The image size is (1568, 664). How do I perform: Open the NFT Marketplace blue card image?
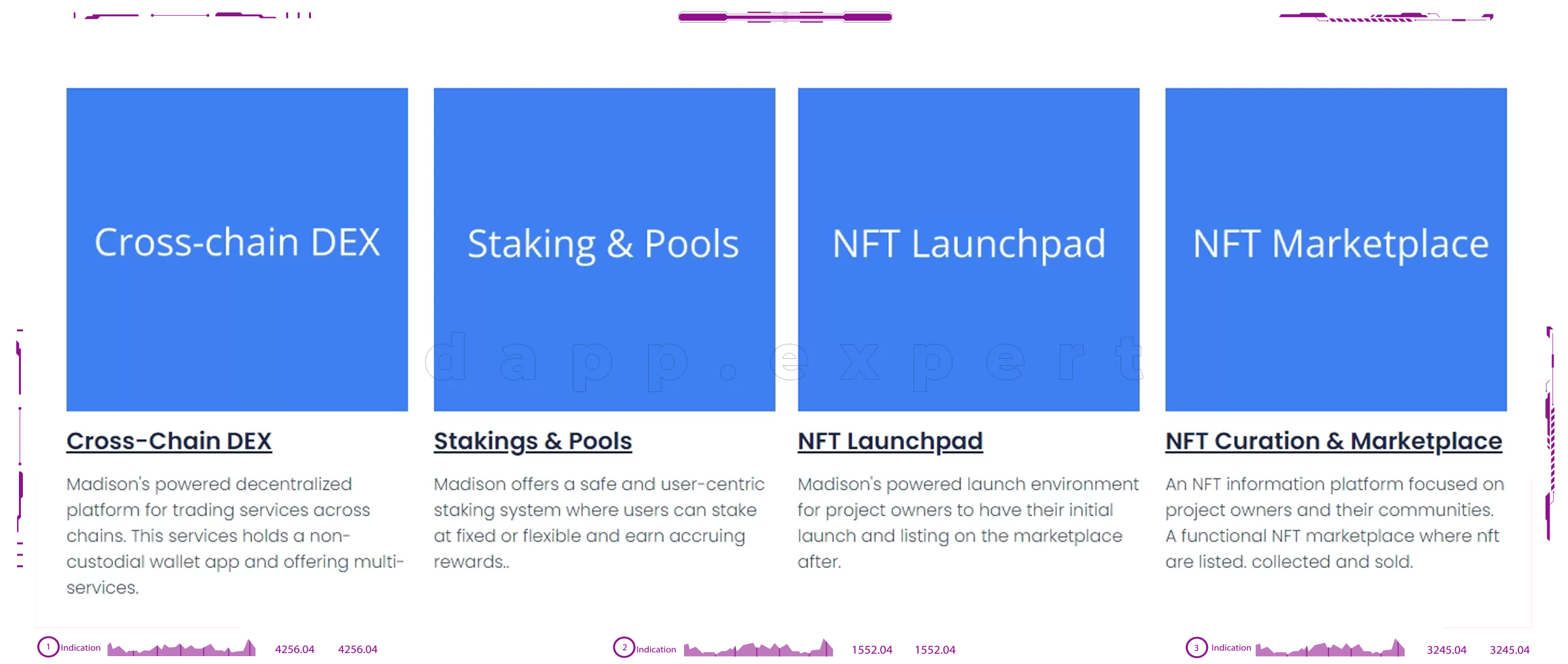[1336, 250]
